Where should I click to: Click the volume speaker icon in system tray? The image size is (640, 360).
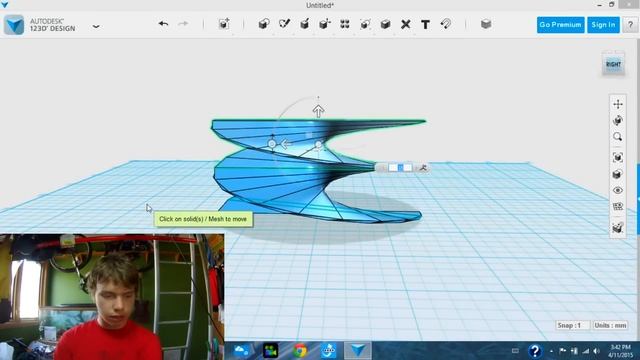click(x=596, y=351)
